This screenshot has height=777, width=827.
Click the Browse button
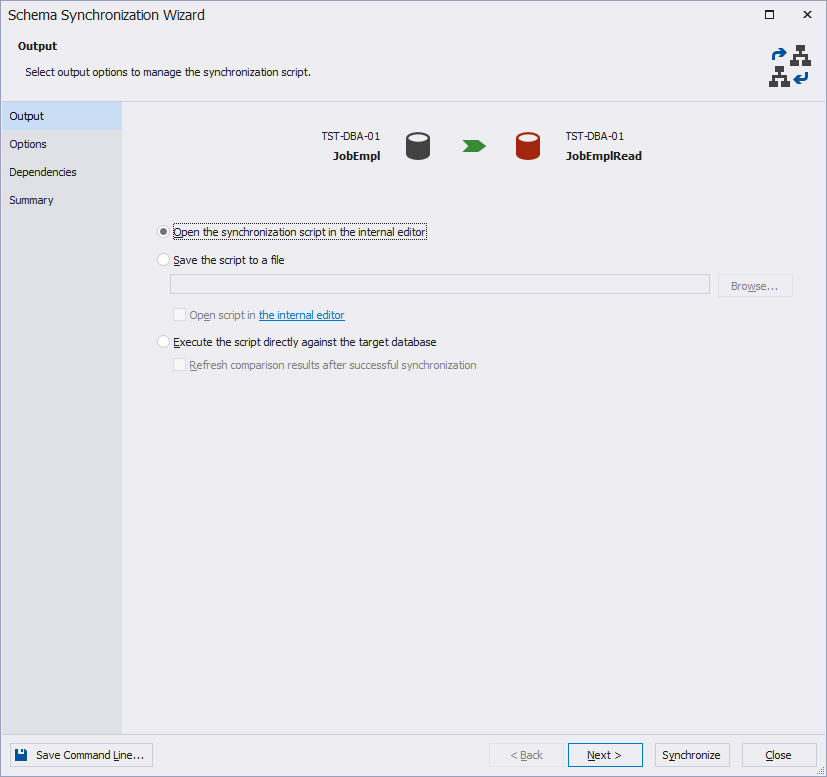(755, 286)
